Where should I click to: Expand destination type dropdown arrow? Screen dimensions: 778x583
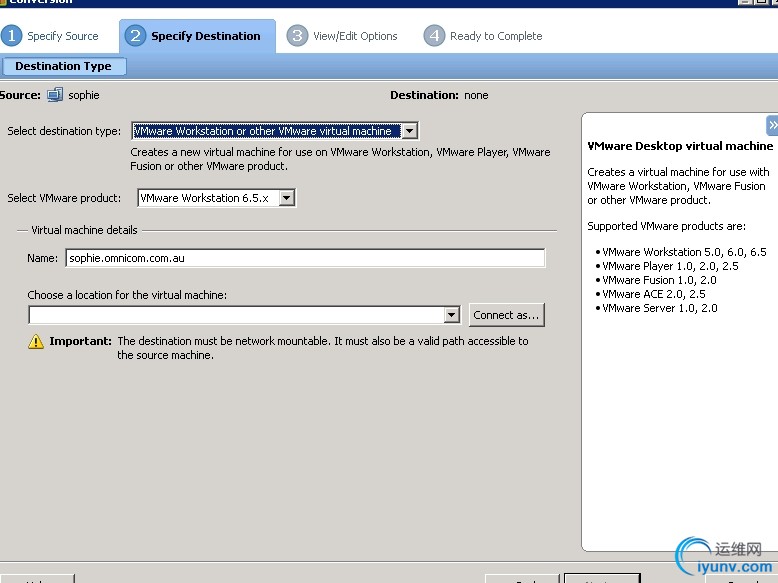[x=409, y=131]
